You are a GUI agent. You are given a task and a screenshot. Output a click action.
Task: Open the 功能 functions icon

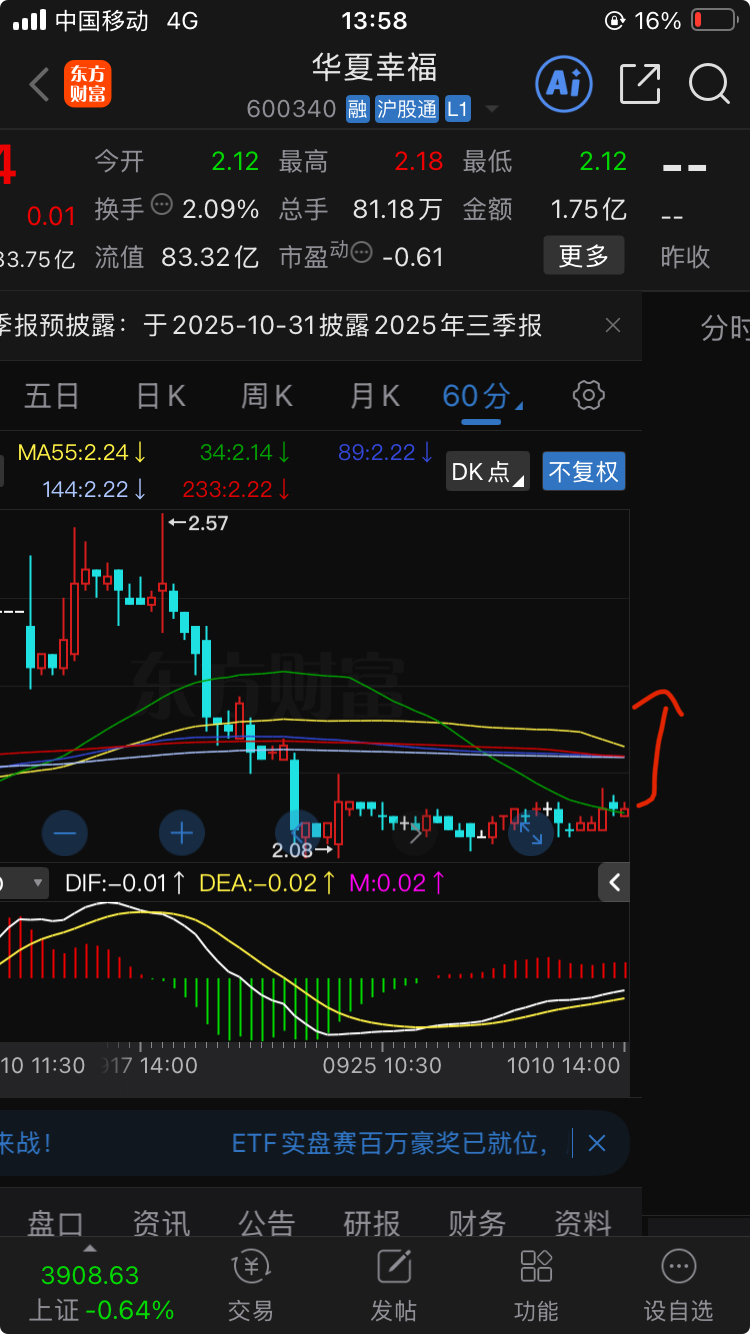click(536, 1285)
